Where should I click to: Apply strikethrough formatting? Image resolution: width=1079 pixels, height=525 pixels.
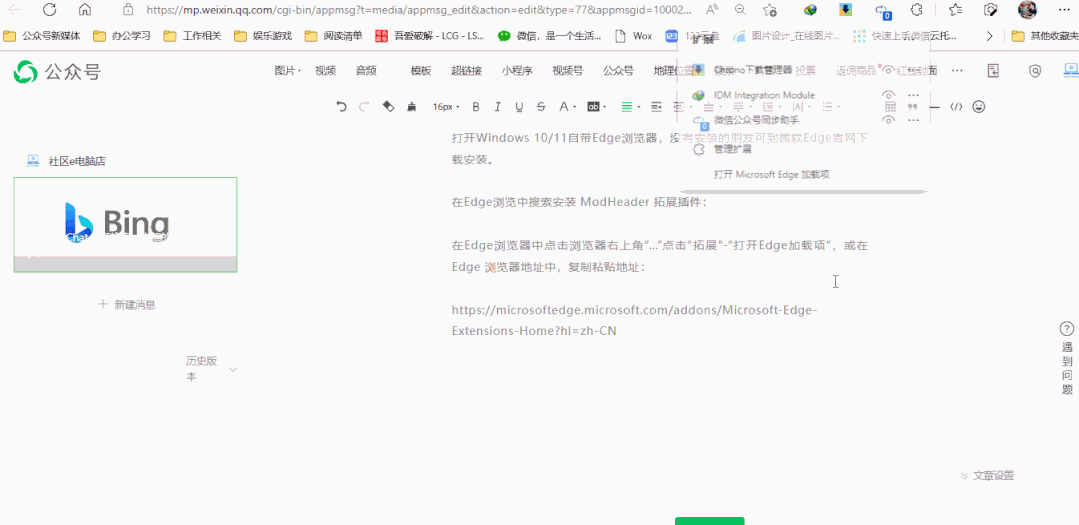(x=541, y=107)
